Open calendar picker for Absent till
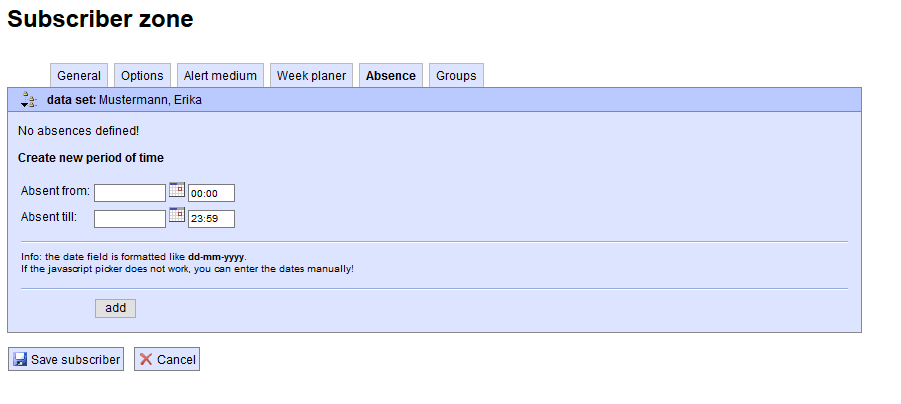Screen dimensions: 901x404 click(177, 215)
